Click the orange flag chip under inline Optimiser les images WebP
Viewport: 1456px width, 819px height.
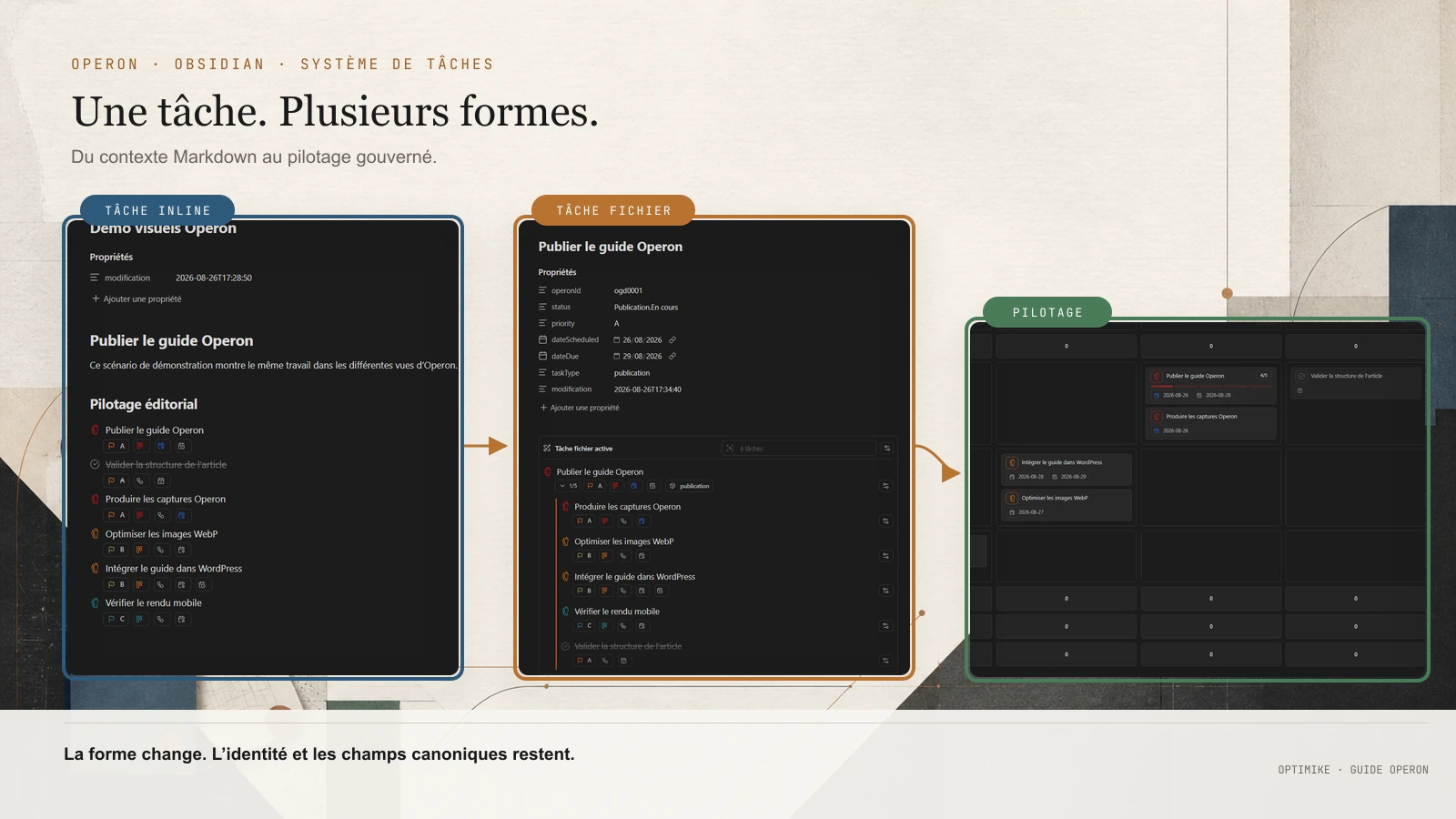139,550
